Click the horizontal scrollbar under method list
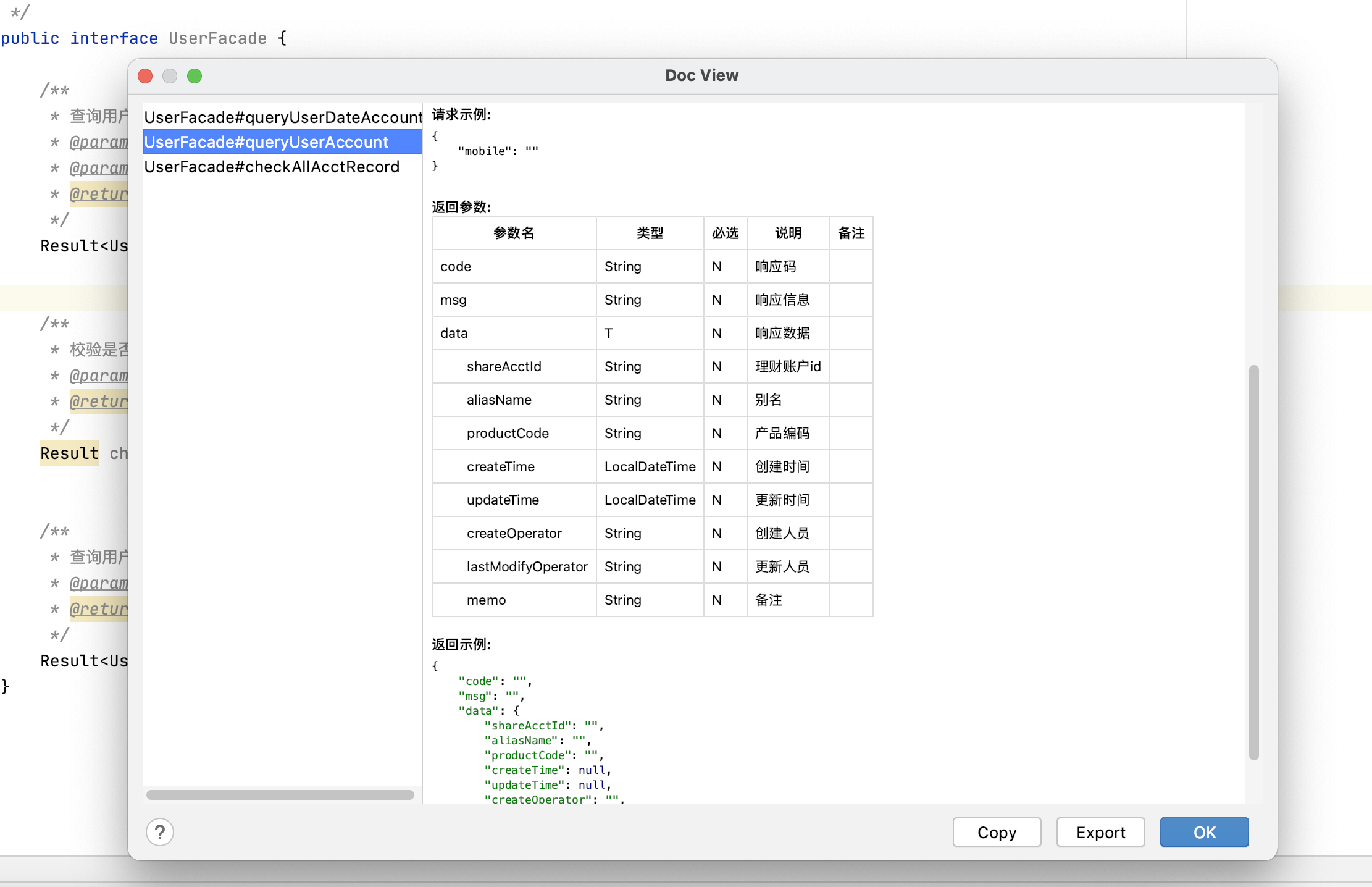This screenshot has height=887, width=1372. [x=280, y=795]
